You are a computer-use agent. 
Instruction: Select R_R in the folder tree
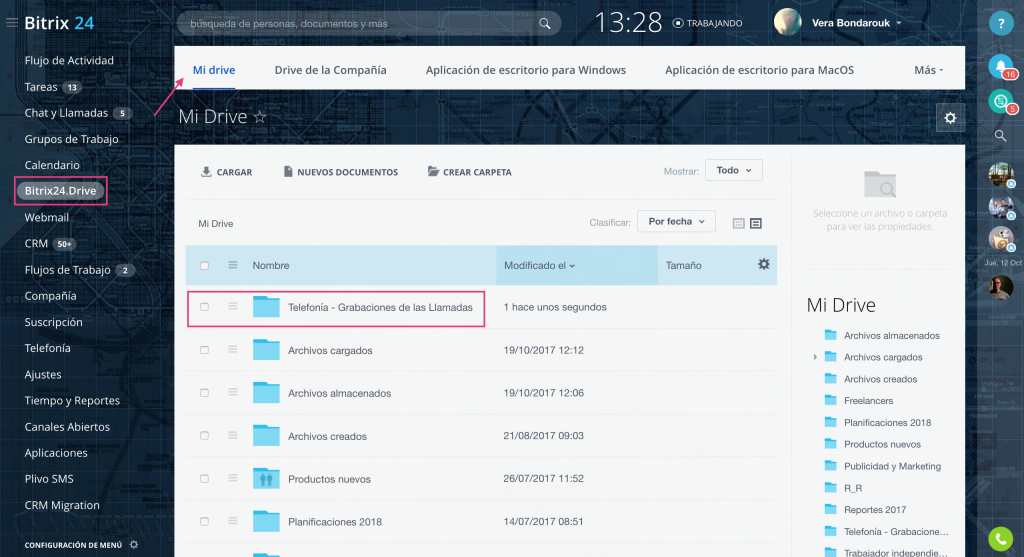click(853, 488)
